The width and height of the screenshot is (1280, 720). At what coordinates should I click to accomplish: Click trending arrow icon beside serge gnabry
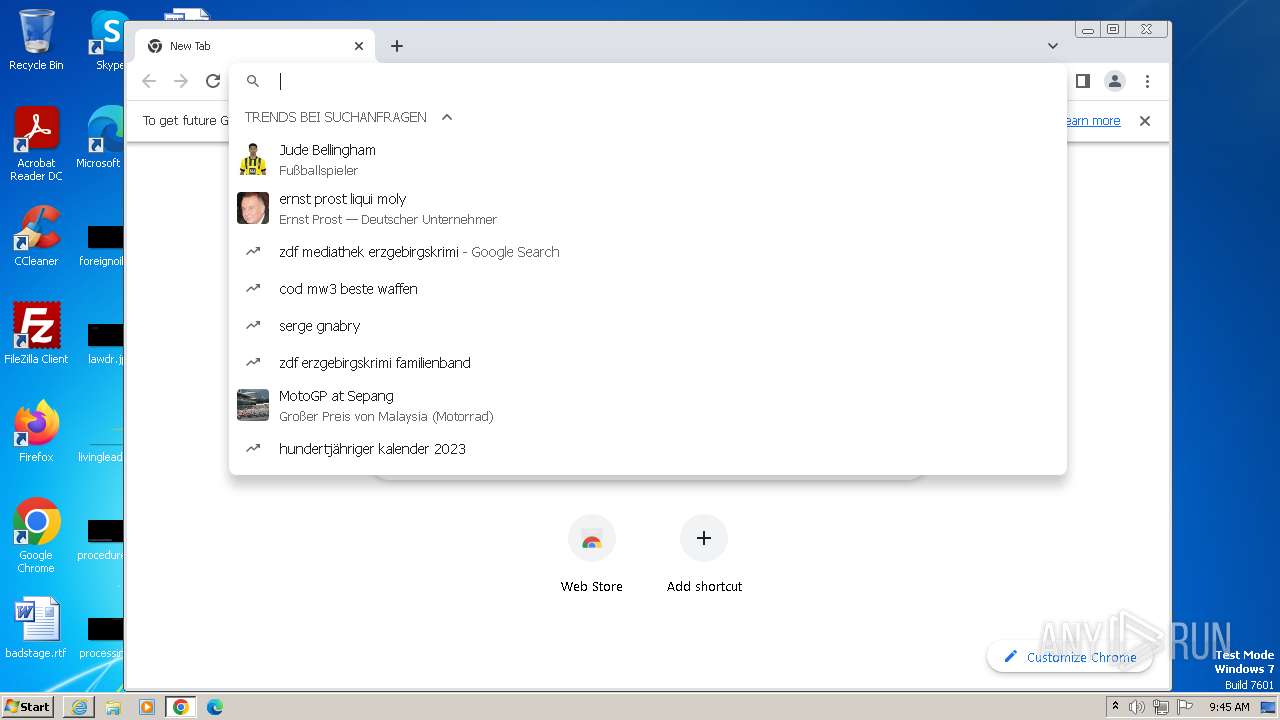tap(253, 326)
